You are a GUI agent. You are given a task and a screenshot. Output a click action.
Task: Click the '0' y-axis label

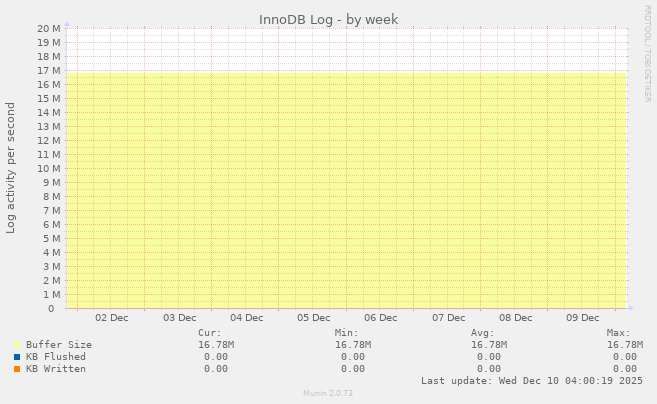(x=51, y=309)
